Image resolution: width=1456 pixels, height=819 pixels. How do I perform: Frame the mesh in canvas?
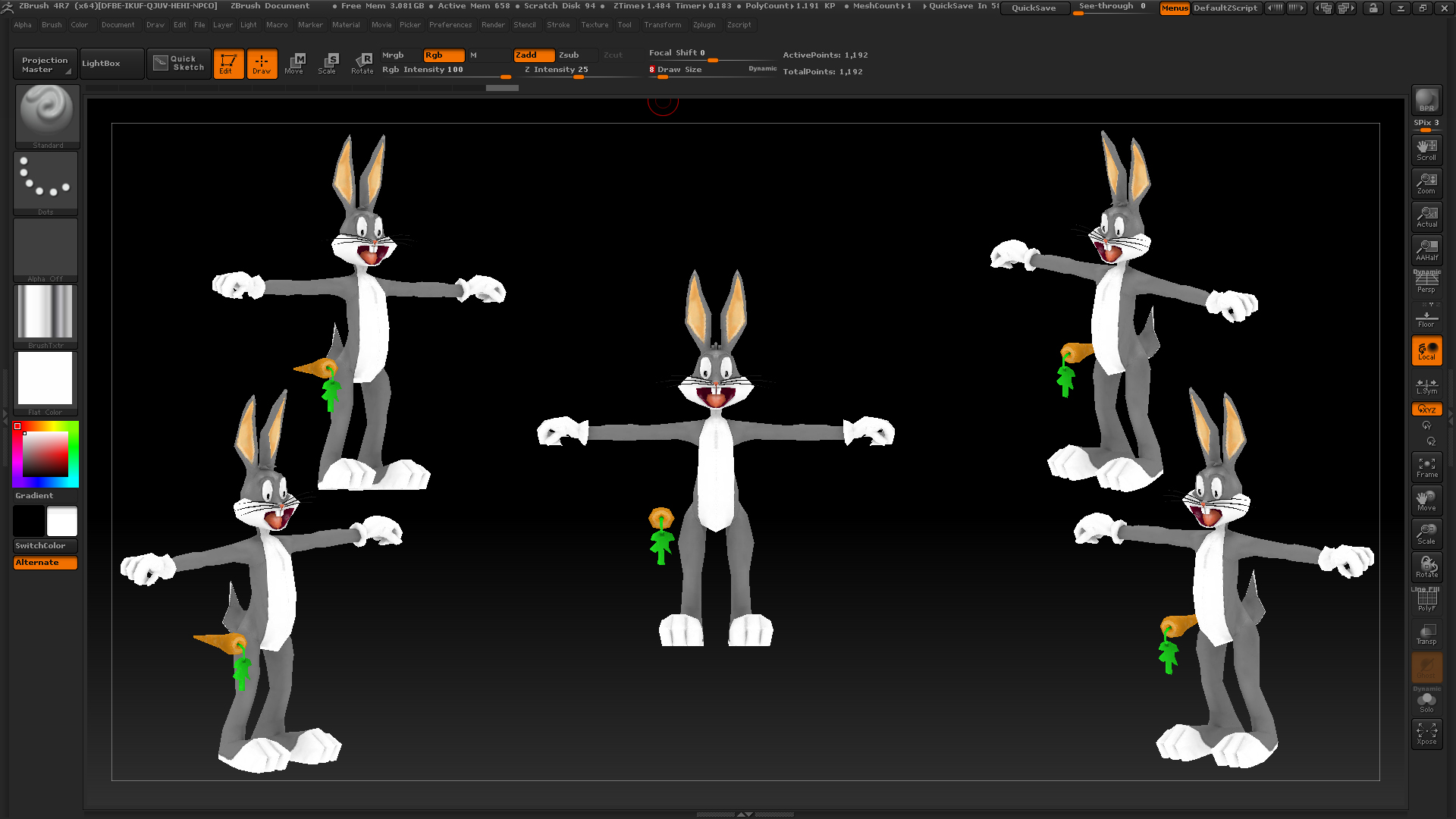[1426, 467]
